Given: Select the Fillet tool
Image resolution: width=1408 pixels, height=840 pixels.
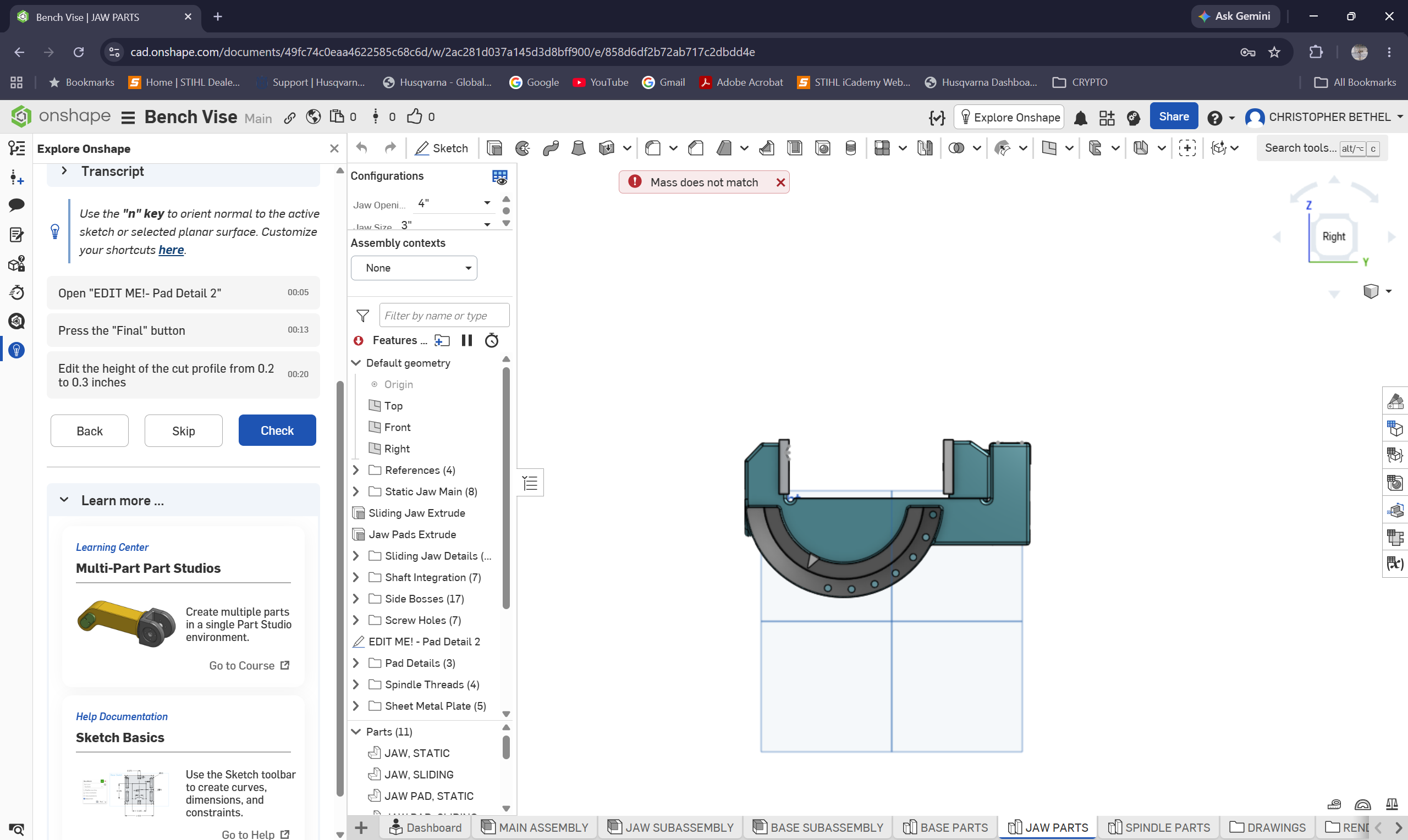Looking at the screenshot, I should click(x=653, y=148).
